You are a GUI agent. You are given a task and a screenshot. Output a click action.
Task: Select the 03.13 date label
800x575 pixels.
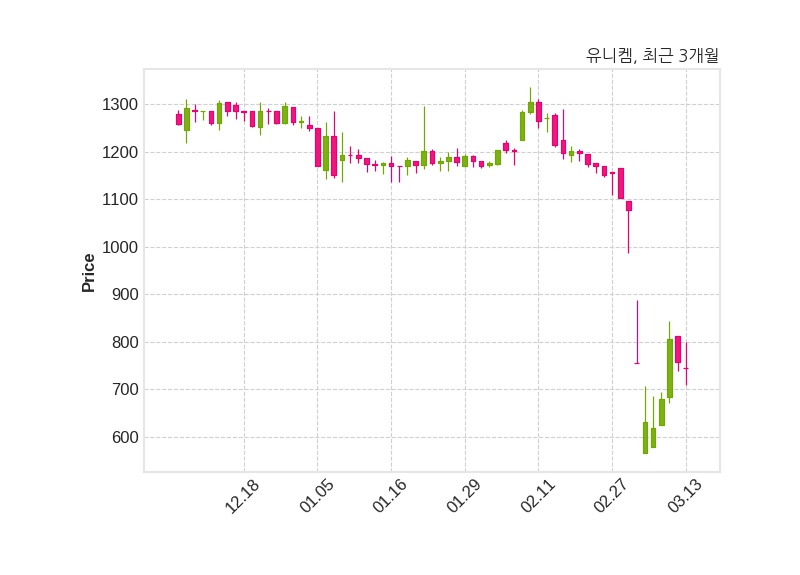(686, 496)
